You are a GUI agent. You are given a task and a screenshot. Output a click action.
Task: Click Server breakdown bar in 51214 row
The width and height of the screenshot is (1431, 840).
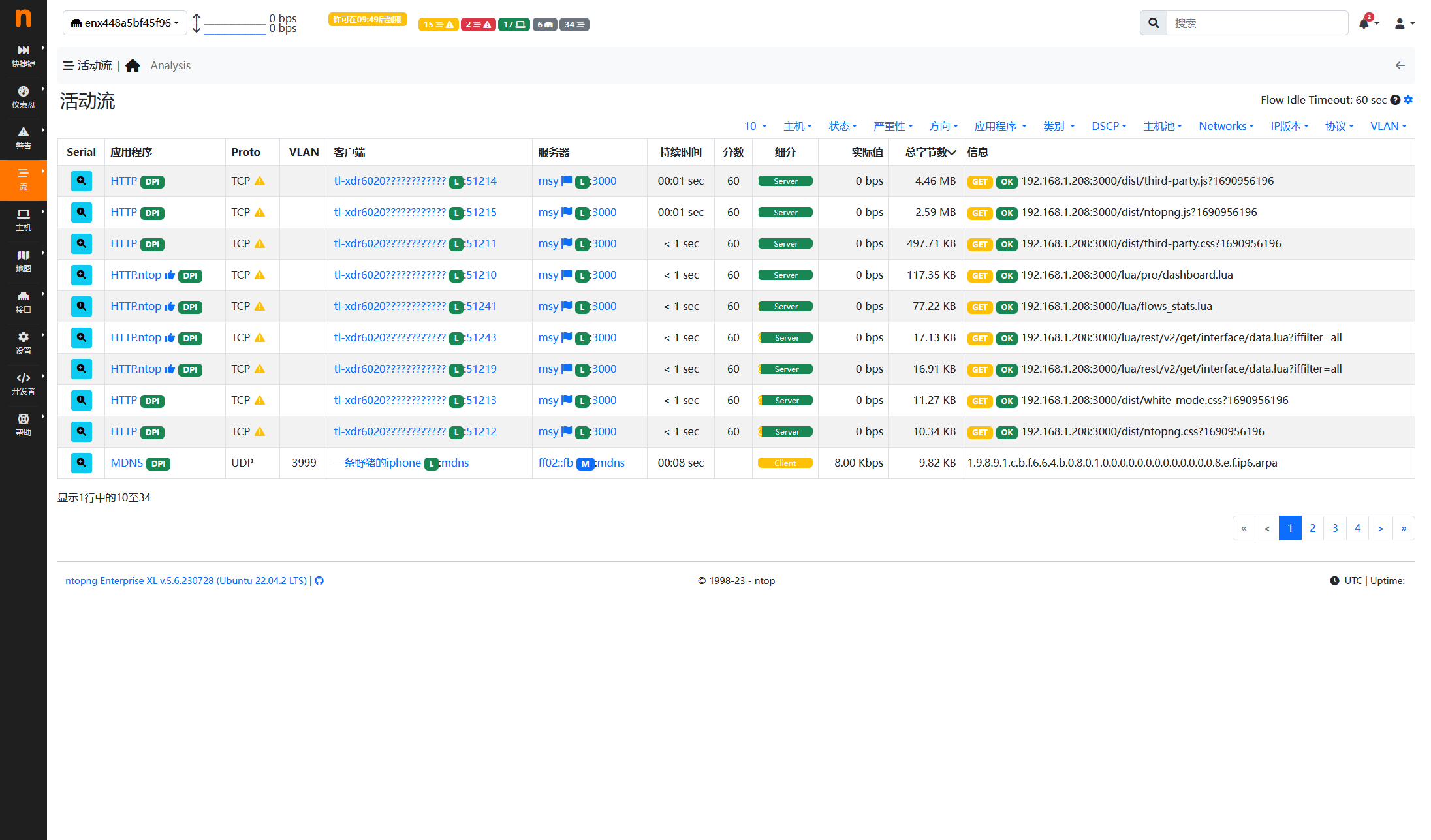click(785, 181)
